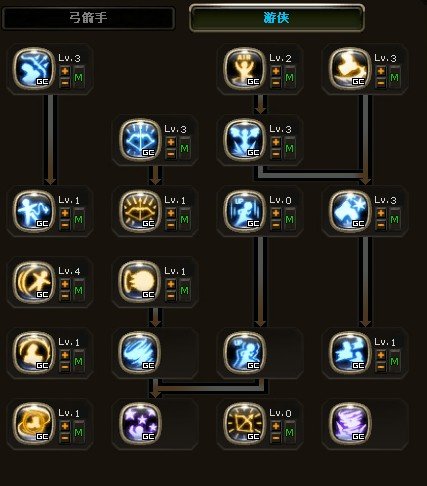Click the blue wind slash skill icon

coord(140,353)
